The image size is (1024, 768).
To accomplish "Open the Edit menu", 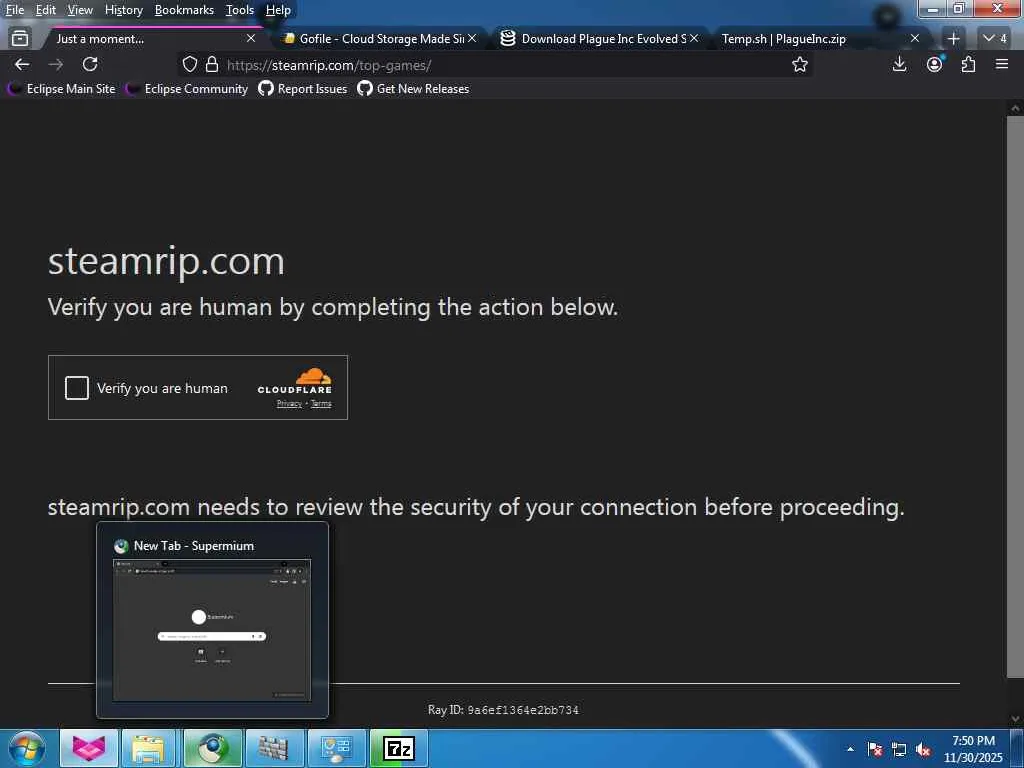I will (46, 10).
